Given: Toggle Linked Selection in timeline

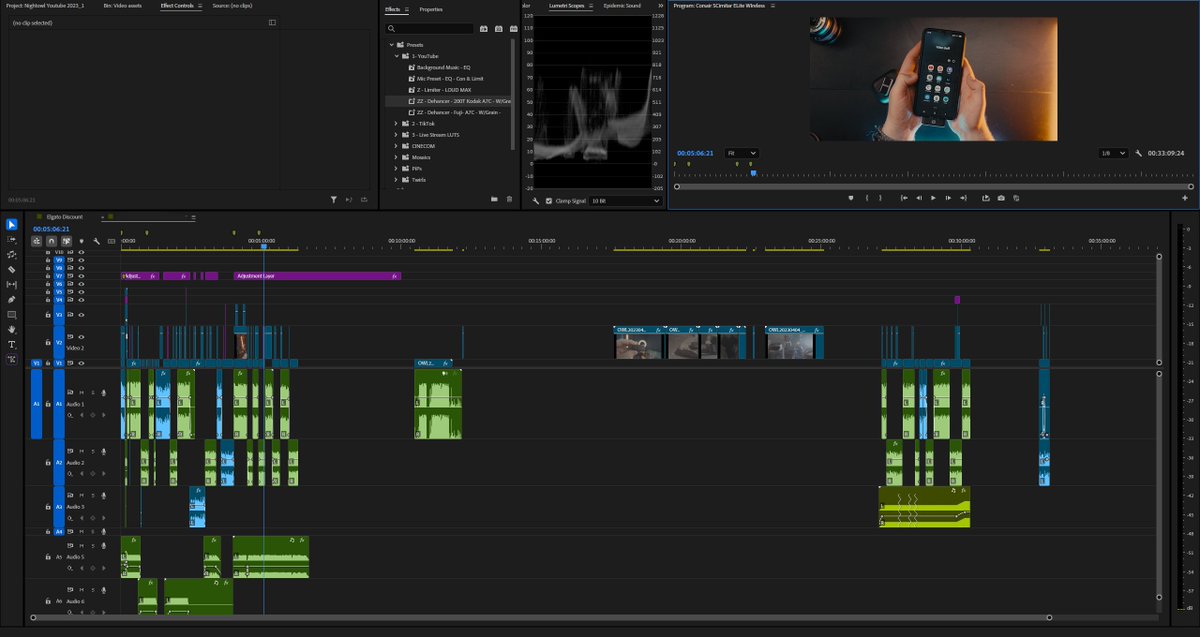Looking at the screenshot, I should coord(66,241).
